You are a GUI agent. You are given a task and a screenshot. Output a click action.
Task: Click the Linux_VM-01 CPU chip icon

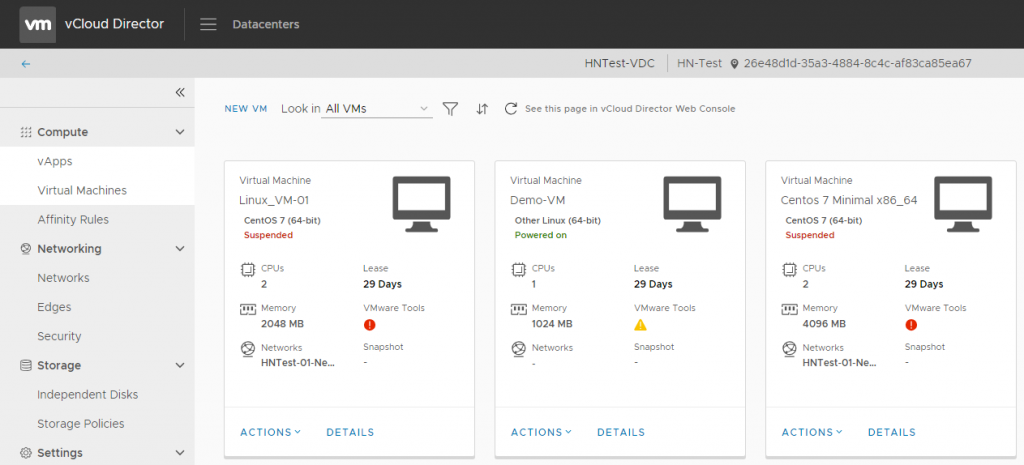click(248, 269)
